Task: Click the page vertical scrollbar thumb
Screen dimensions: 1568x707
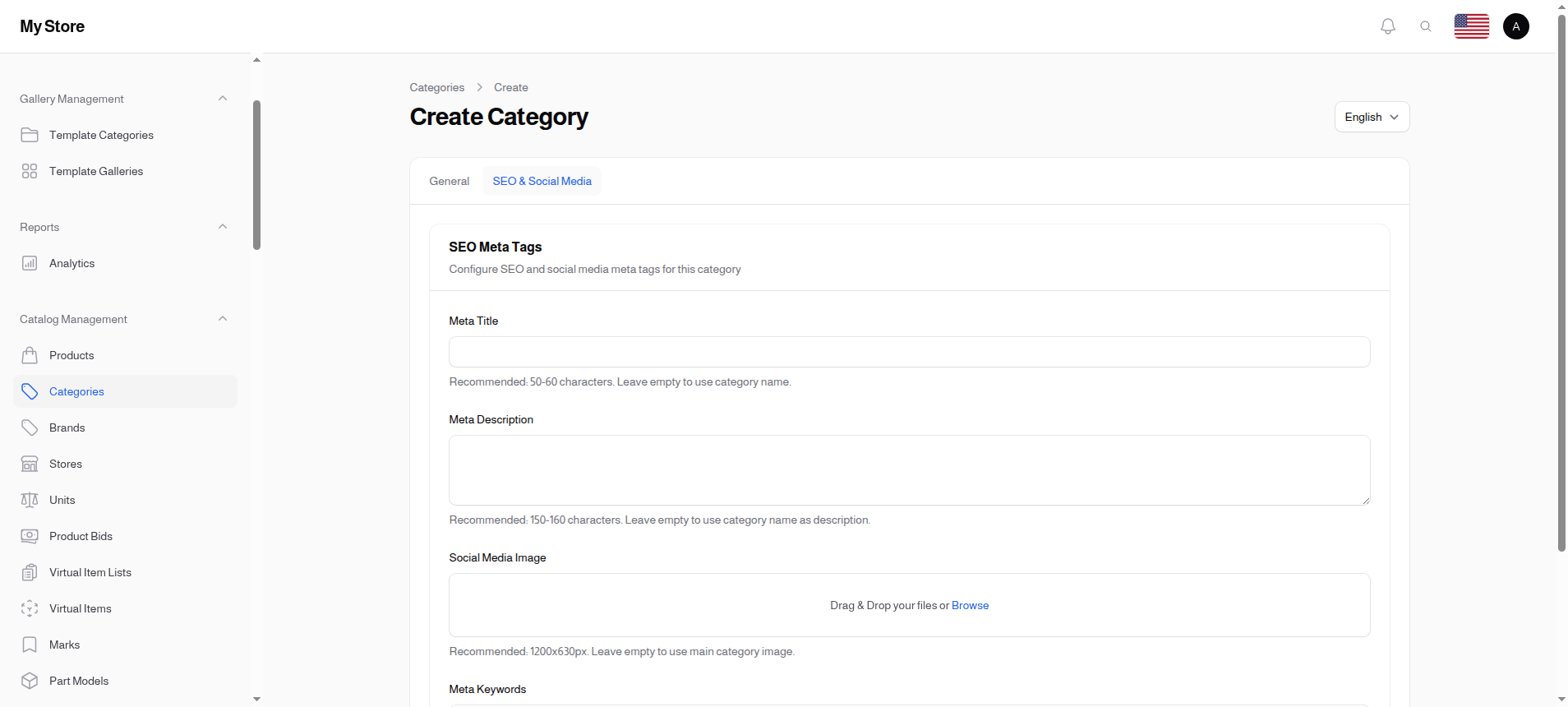Action: coord(1561,283)
